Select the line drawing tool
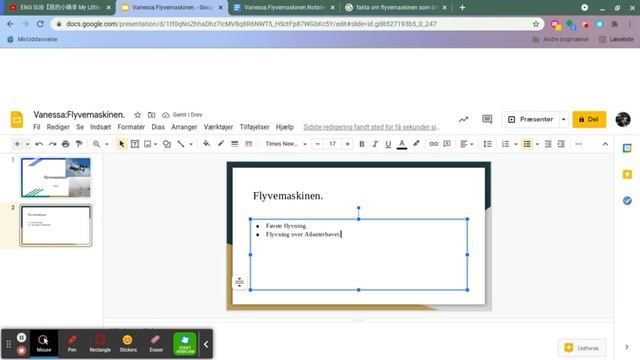The height and width of the screenshot is (360, 640). pos(180,144)
